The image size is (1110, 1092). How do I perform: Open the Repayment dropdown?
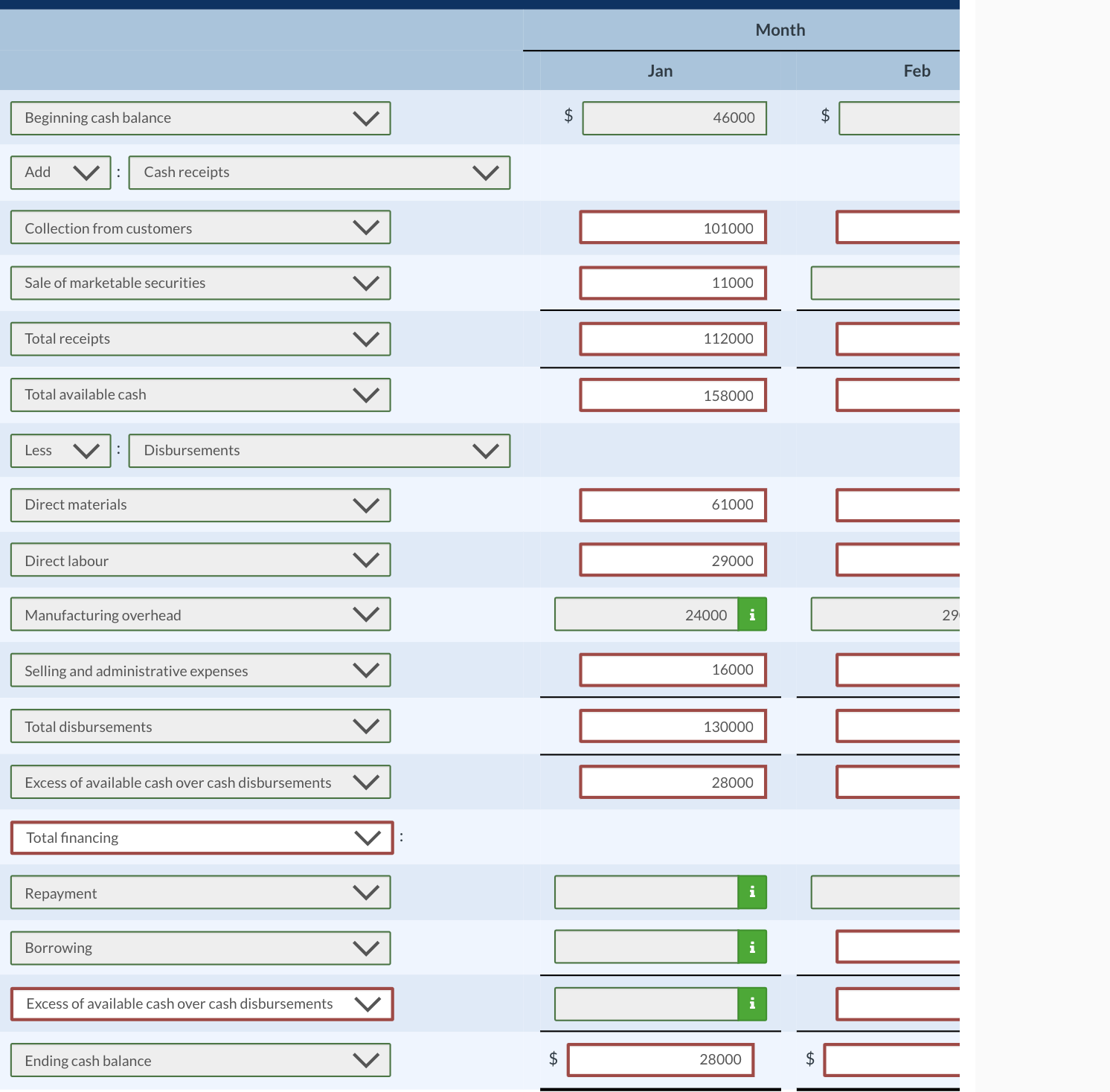tap(201, 893)
